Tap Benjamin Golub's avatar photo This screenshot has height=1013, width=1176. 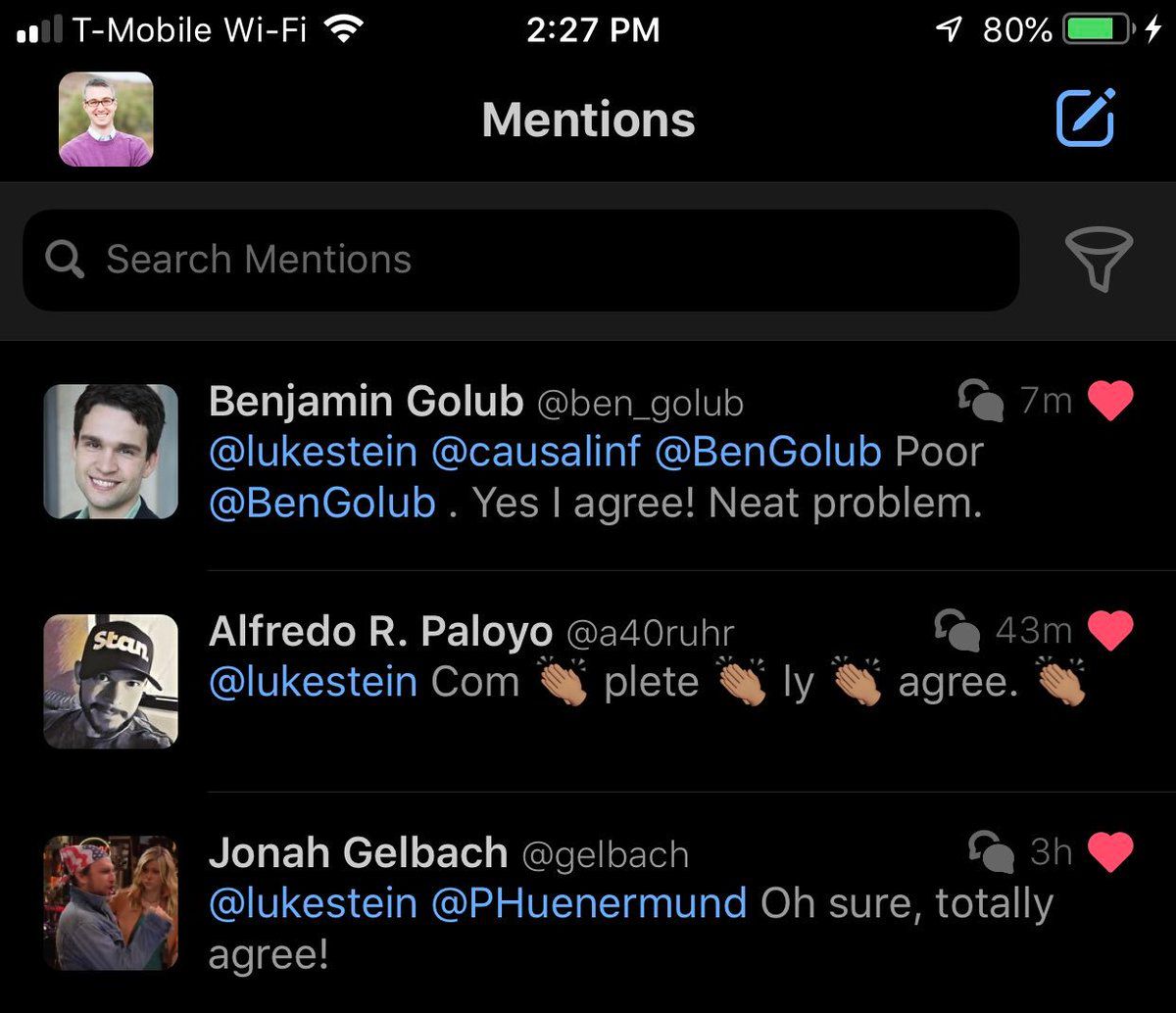(x=111, y=451)
